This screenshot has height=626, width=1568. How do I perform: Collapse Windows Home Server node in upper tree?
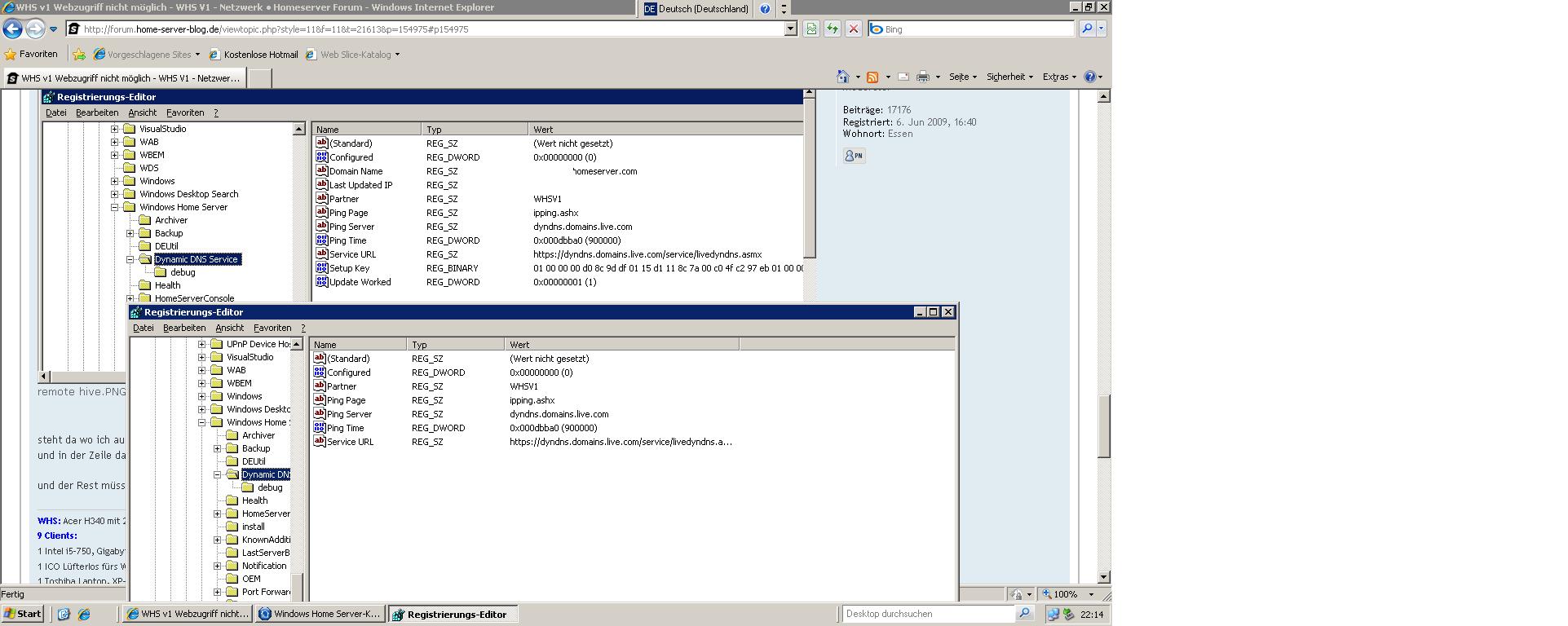115,207
